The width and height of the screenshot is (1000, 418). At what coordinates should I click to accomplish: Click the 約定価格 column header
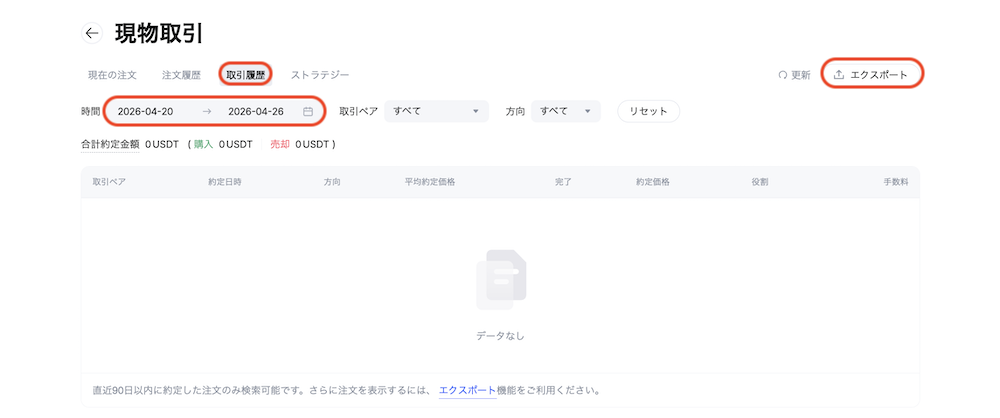[x=652, y=182]
